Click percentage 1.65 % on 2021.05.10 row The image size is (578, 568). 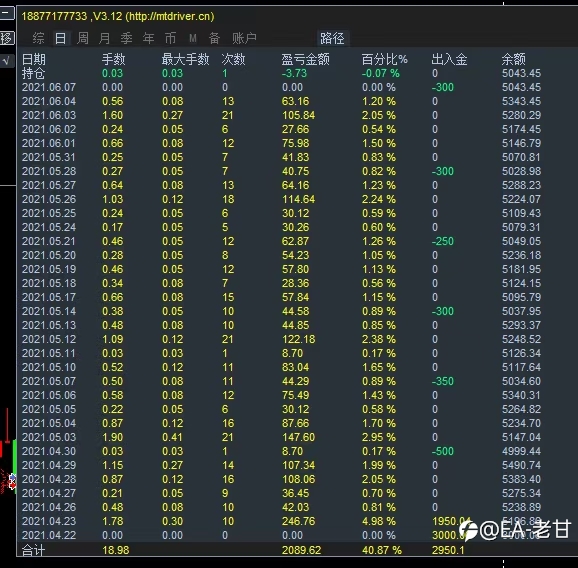pyautogui.click(x=379, y=367)
